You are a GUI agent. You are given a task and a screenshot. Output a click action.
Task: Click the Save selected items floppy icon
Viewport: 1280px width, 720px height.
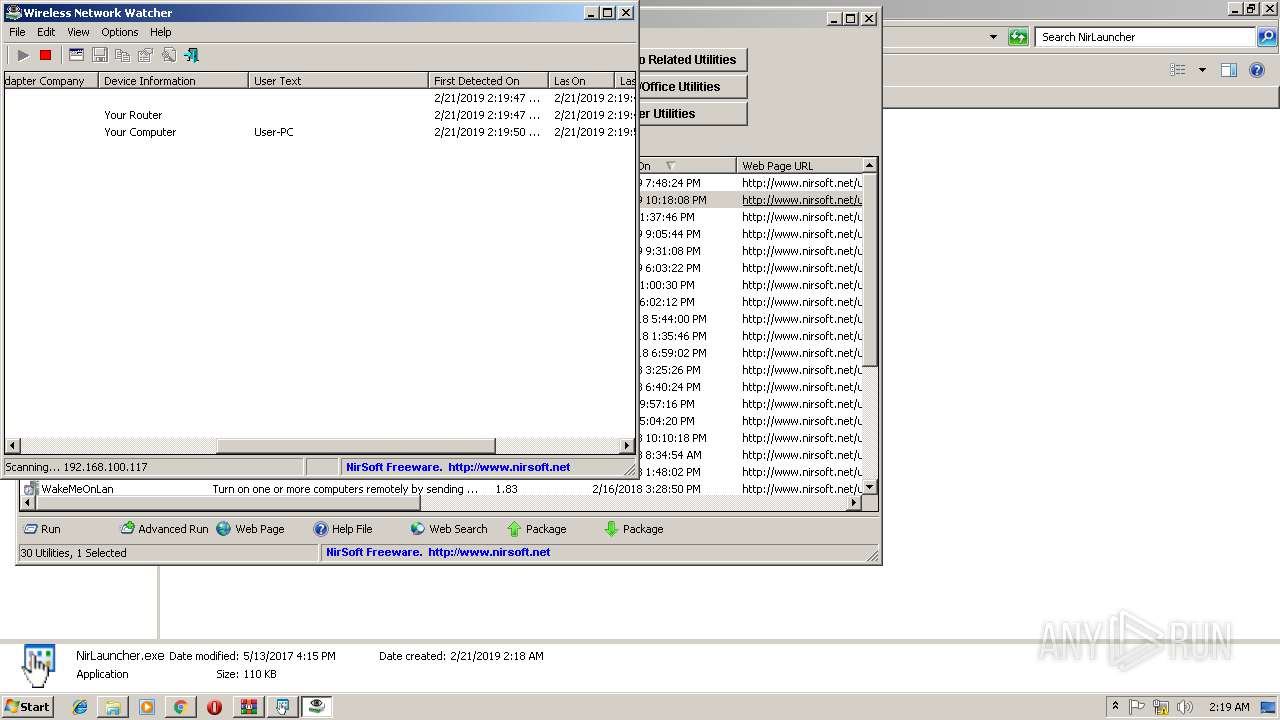point(99,55)
